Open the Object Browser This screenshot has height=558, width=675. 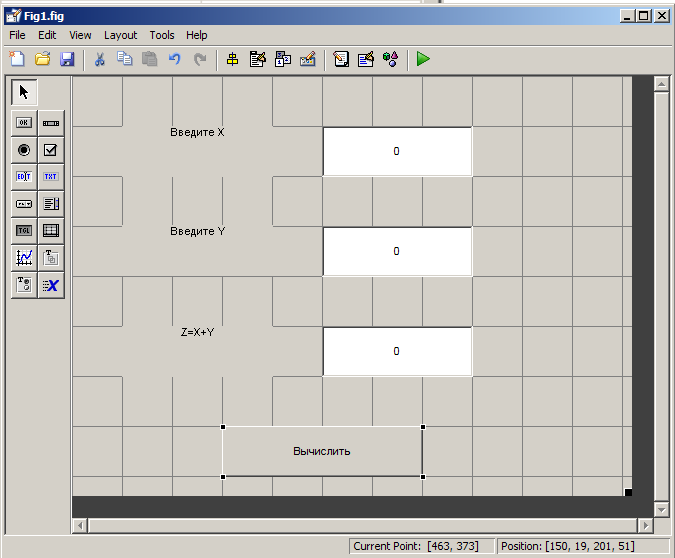tap(390, 59)
